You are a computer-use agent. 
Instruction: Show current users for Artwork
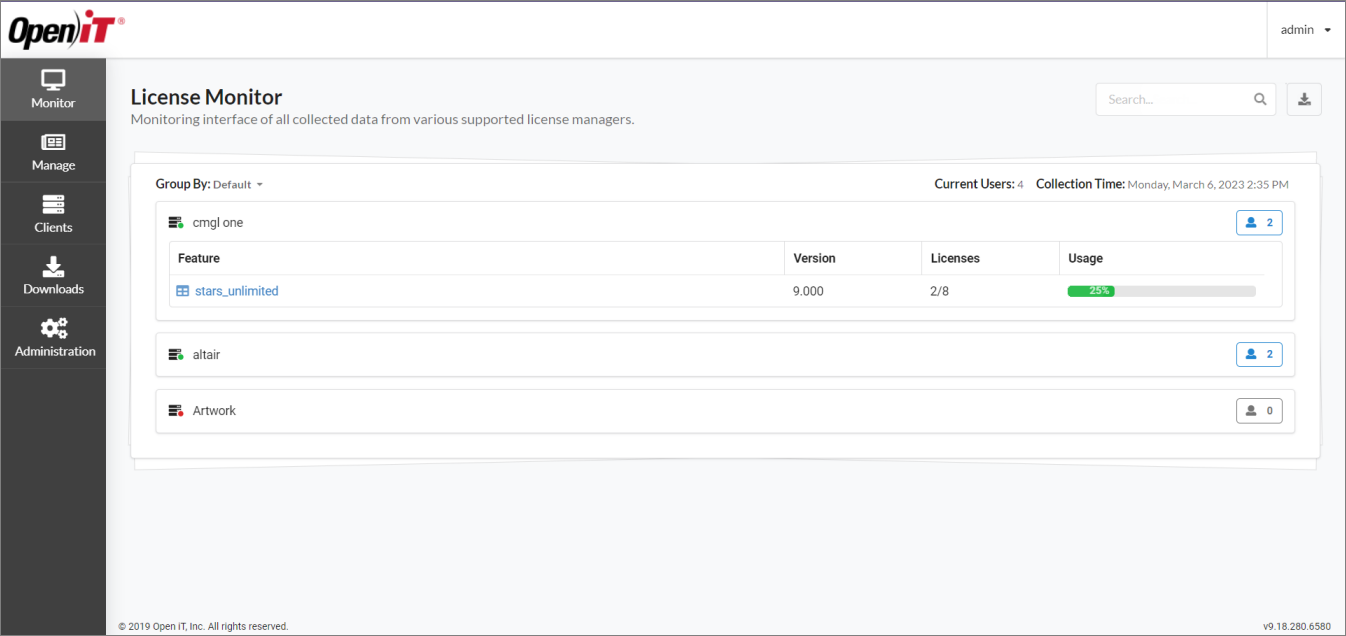[1259, 410]
